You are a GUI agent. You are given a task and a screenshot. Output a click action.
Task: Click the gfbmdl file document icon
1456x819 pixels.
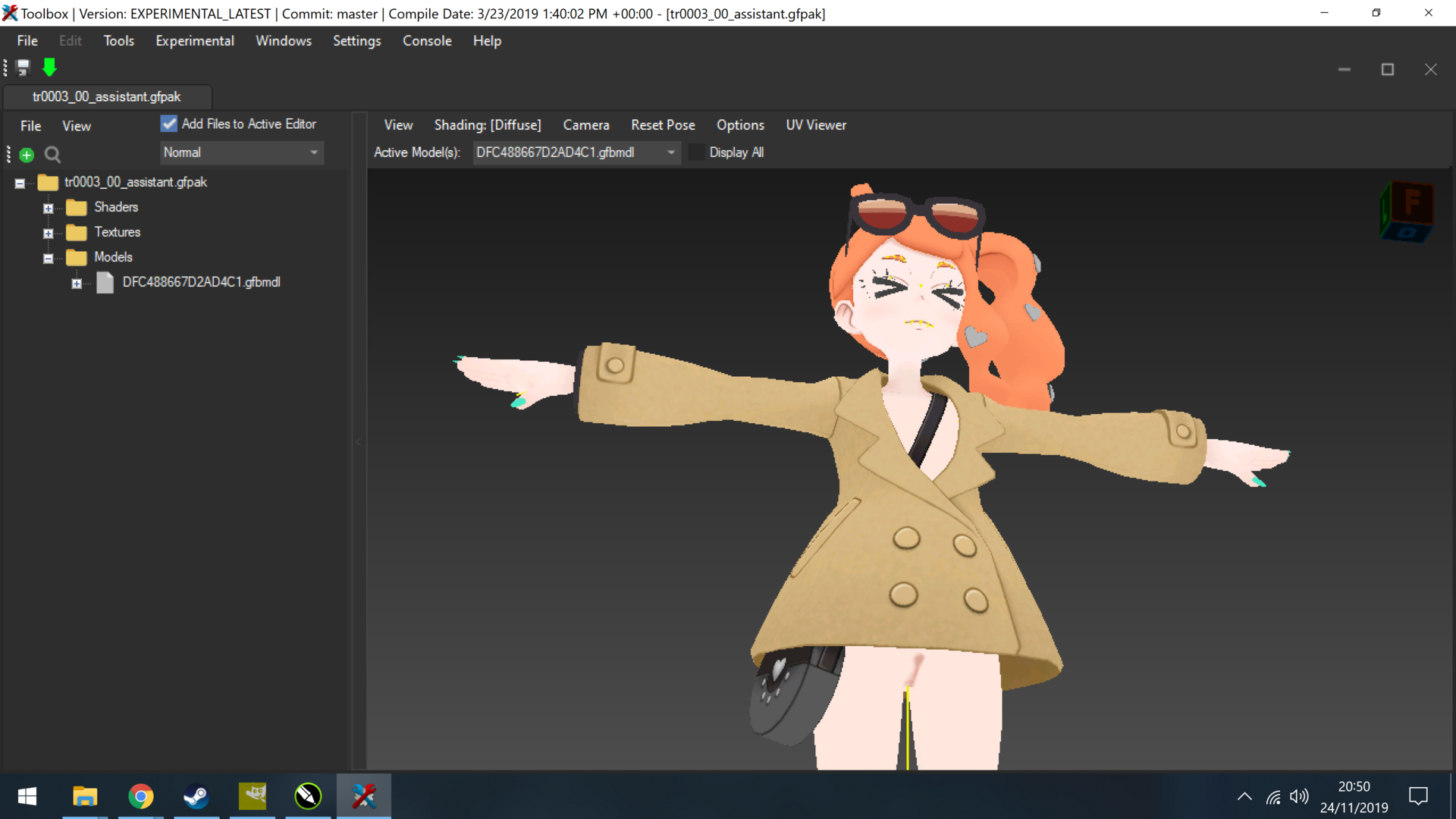[x=105, y=283]
